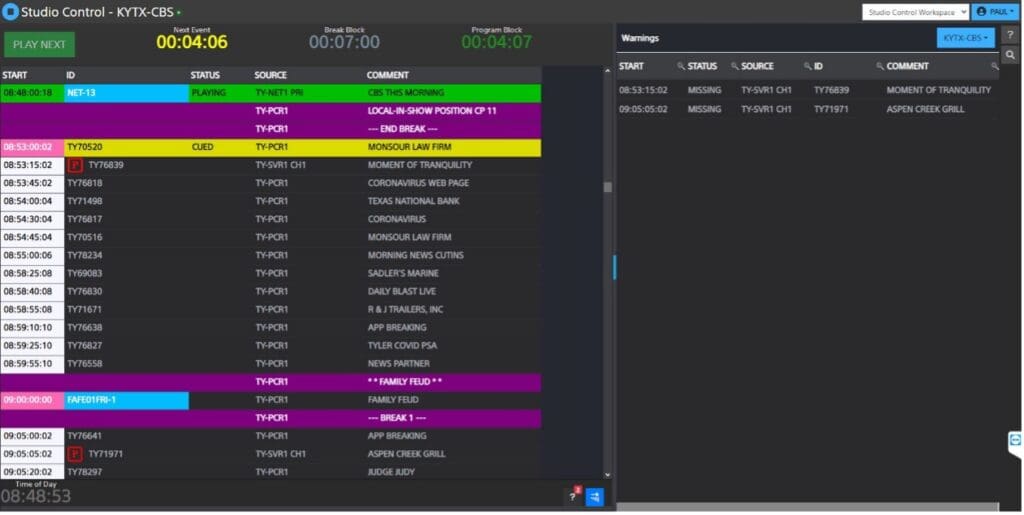Click the magnifier search icon in right sidebar
Image resolution: width=1024 pixels, height=515 pixels.
[1010, 55]
